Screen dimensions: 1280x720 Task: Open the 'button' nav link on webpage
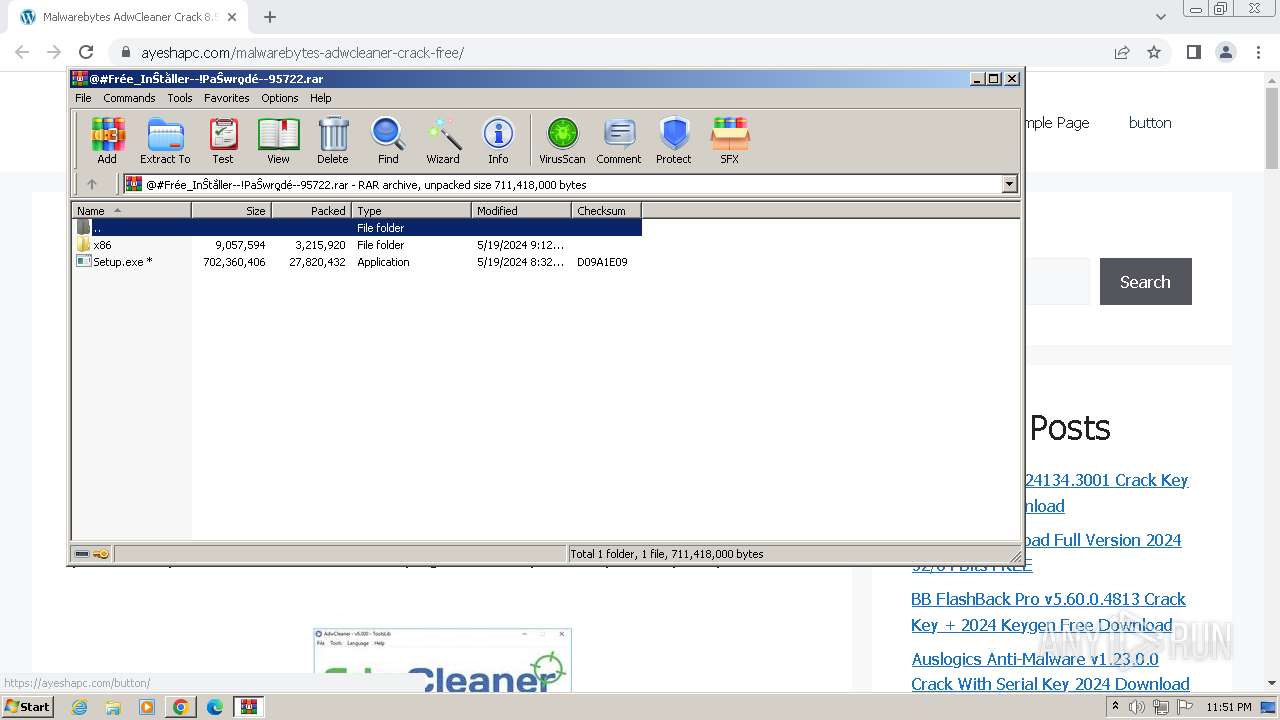pos(1150,123)
